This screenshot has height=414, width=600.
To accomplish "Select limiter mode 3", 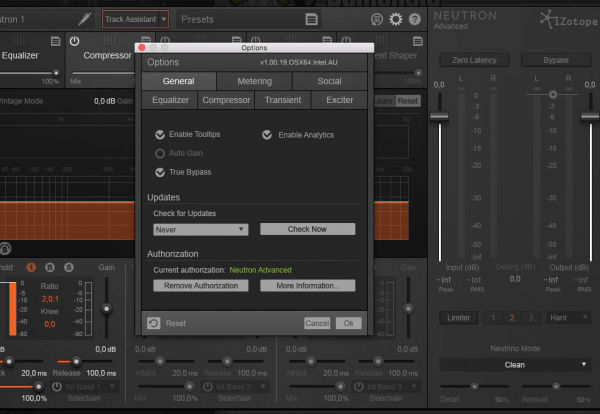I will pos(530,318).
